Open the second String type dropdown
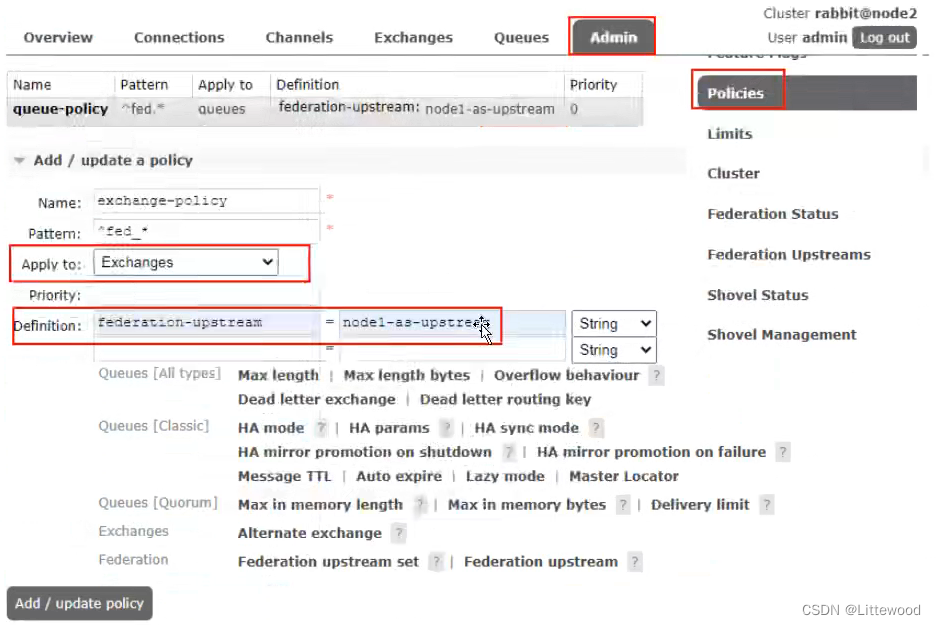This screenshot has height=625, width=936. 614,350
